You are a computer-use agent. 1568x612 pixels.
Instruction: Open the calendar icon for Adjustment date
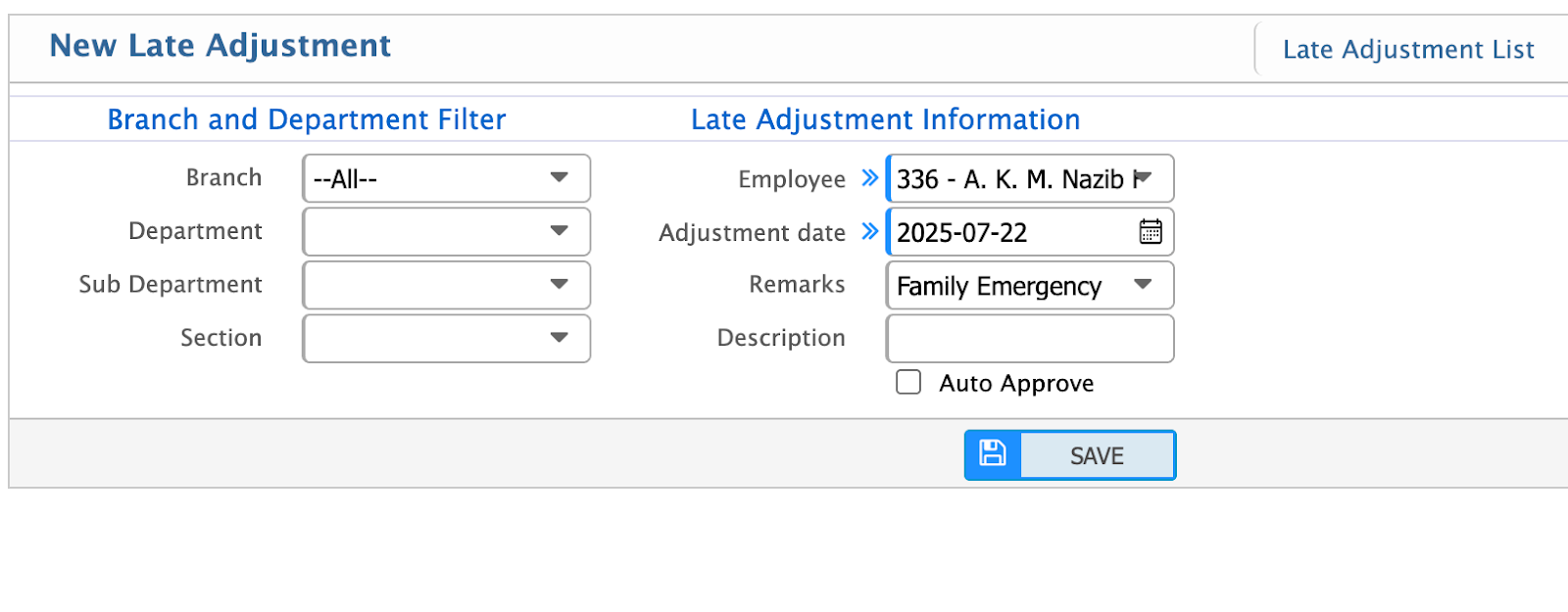(1151, 232)
